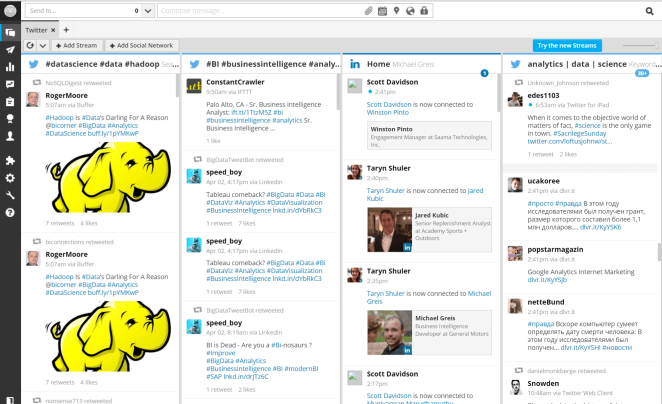
Task: Open Snowden username
Action: (543, 383)
